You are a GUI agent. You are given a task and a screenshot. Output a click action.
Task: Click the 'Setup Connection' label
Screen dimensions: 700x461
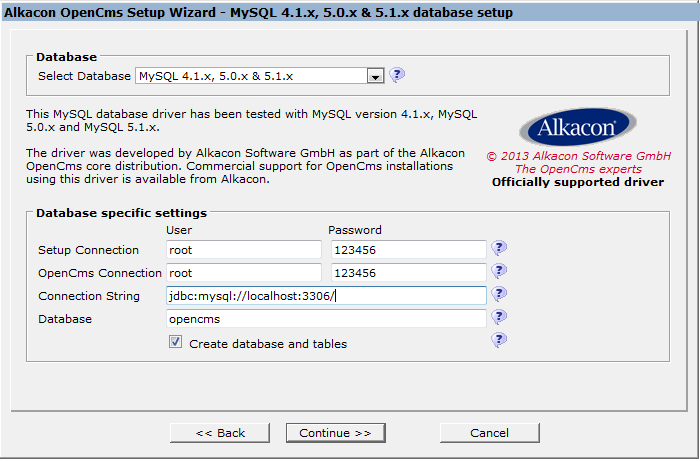tap(88, 250)
